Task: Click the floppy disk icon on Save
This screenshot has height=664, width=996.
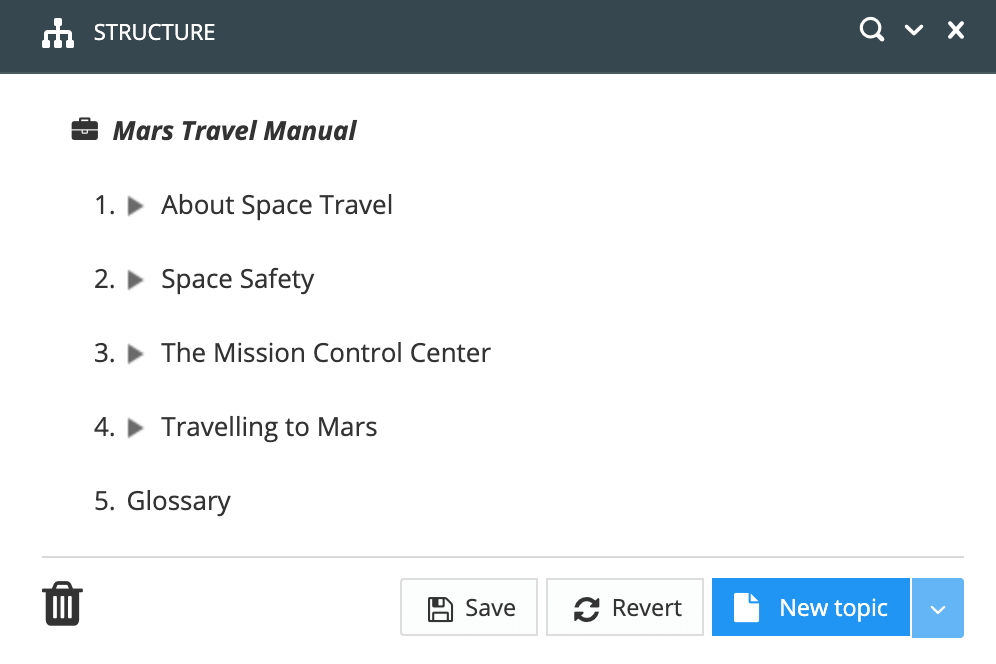Action: click(x=439, y=608)
